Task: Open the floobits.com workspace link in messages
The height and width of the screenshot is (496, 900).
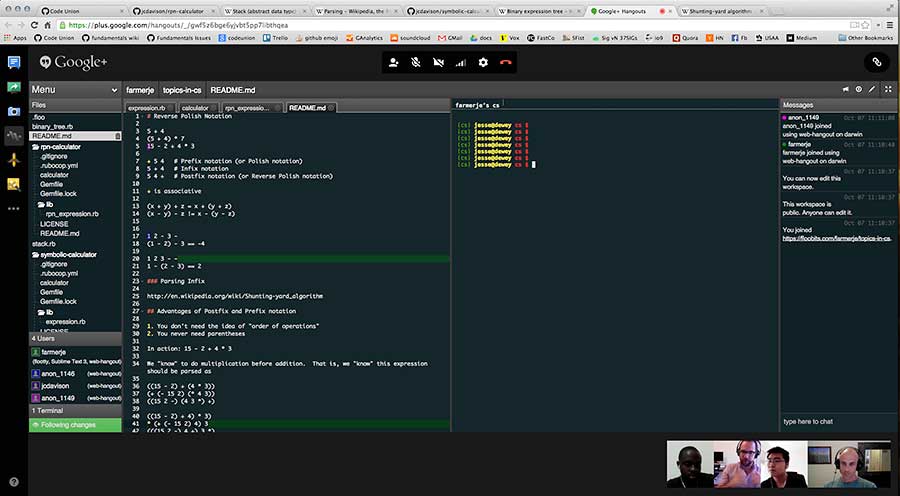Action: 837,240
